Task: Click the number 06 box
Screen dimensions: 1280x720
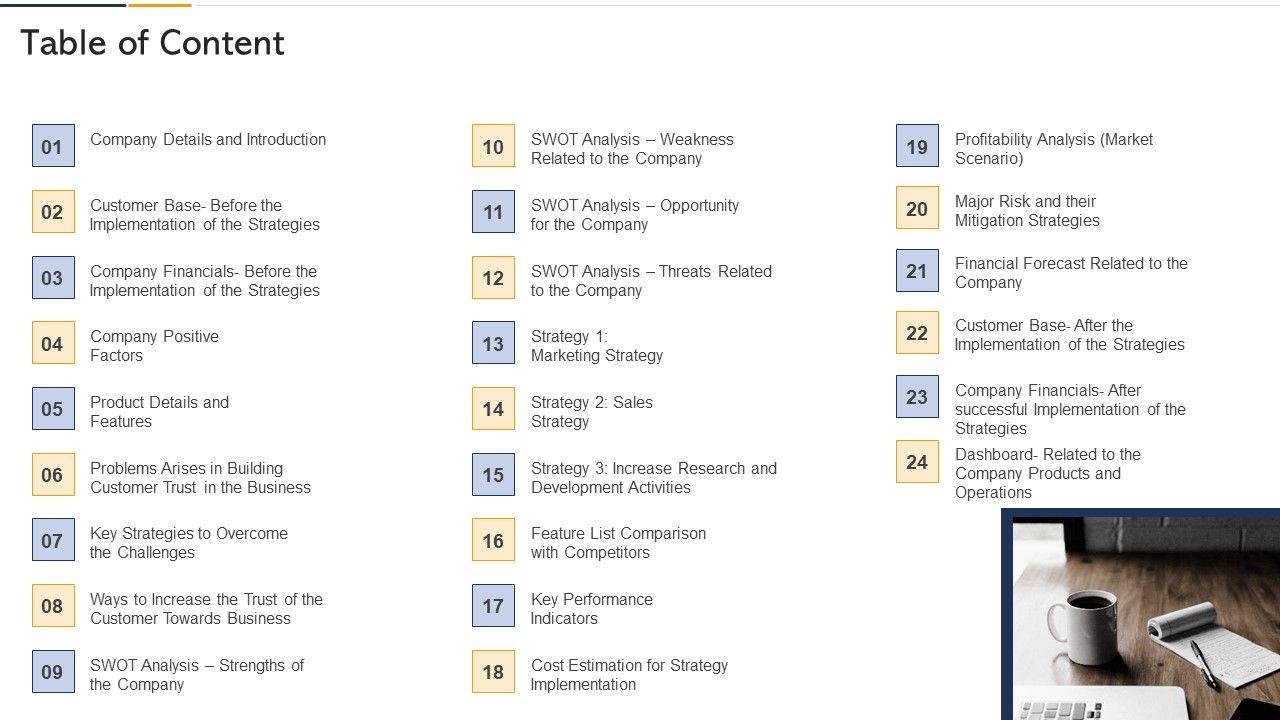Action: click(53, 475)
